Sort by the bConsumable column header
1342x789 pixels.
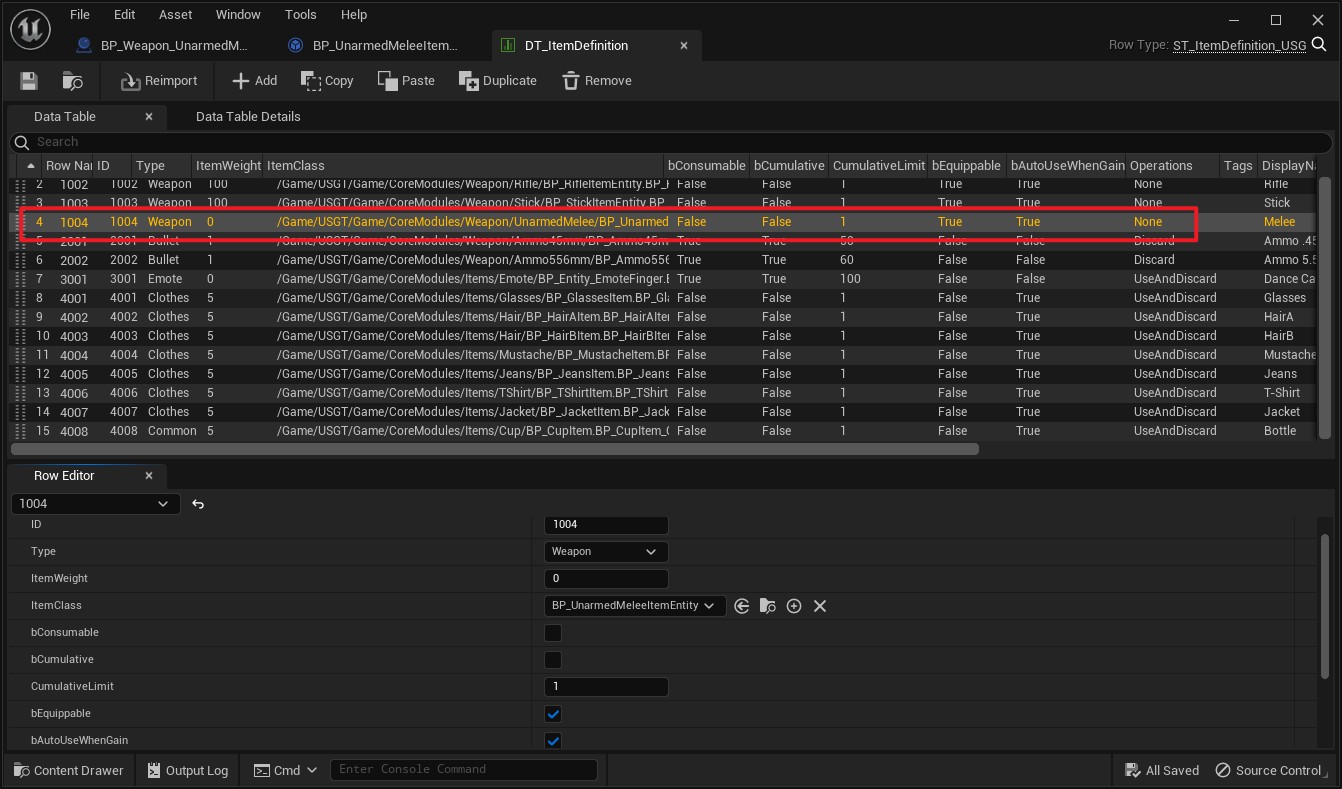click(706, 165)
